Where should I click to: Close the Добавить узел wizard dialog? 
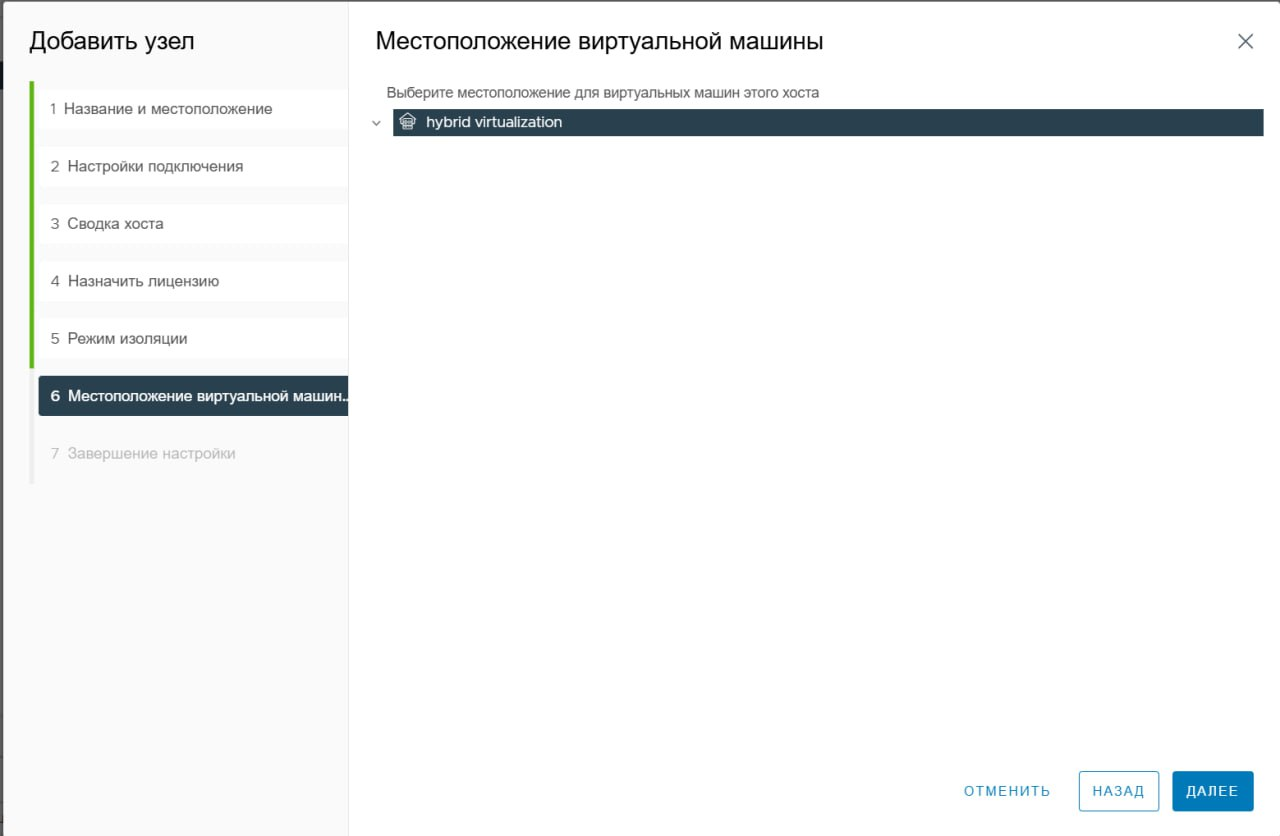pos(1245,41)
